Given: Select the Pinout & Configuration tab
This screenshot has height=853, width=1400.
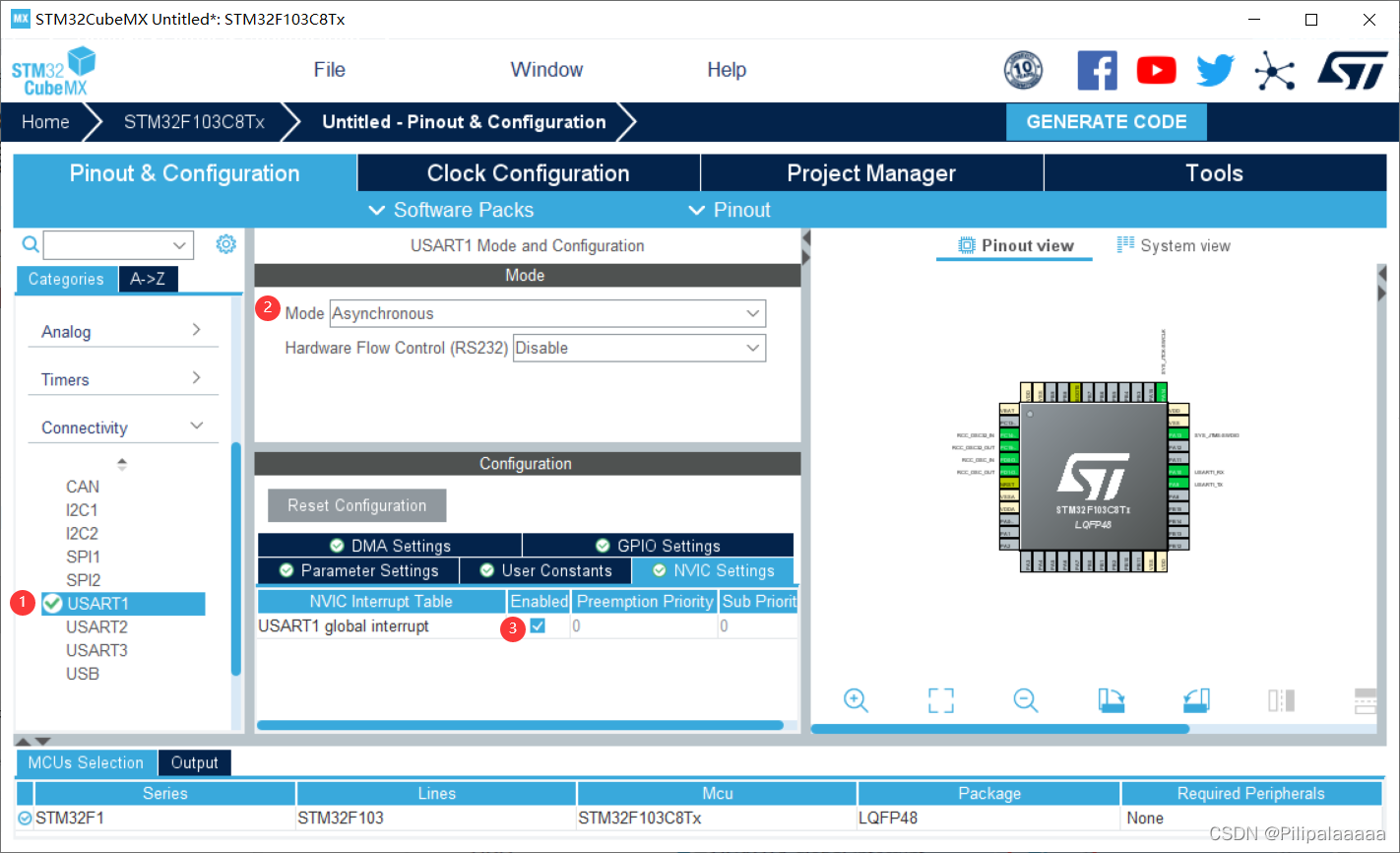Looking at the screenshot, I should tap(185, 173).
